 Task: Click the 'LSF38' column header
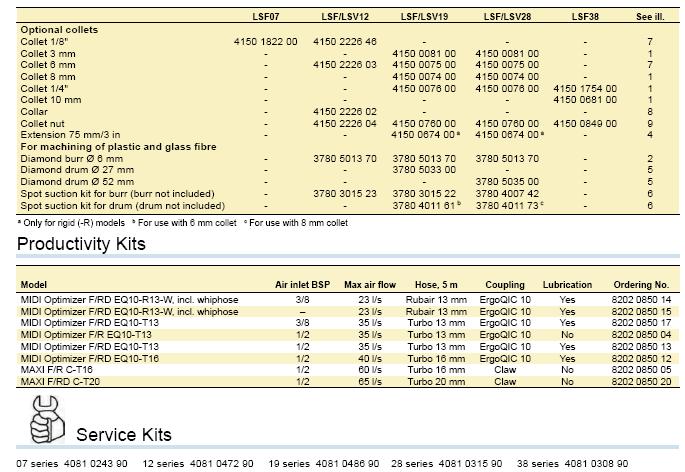coord(585,17)
